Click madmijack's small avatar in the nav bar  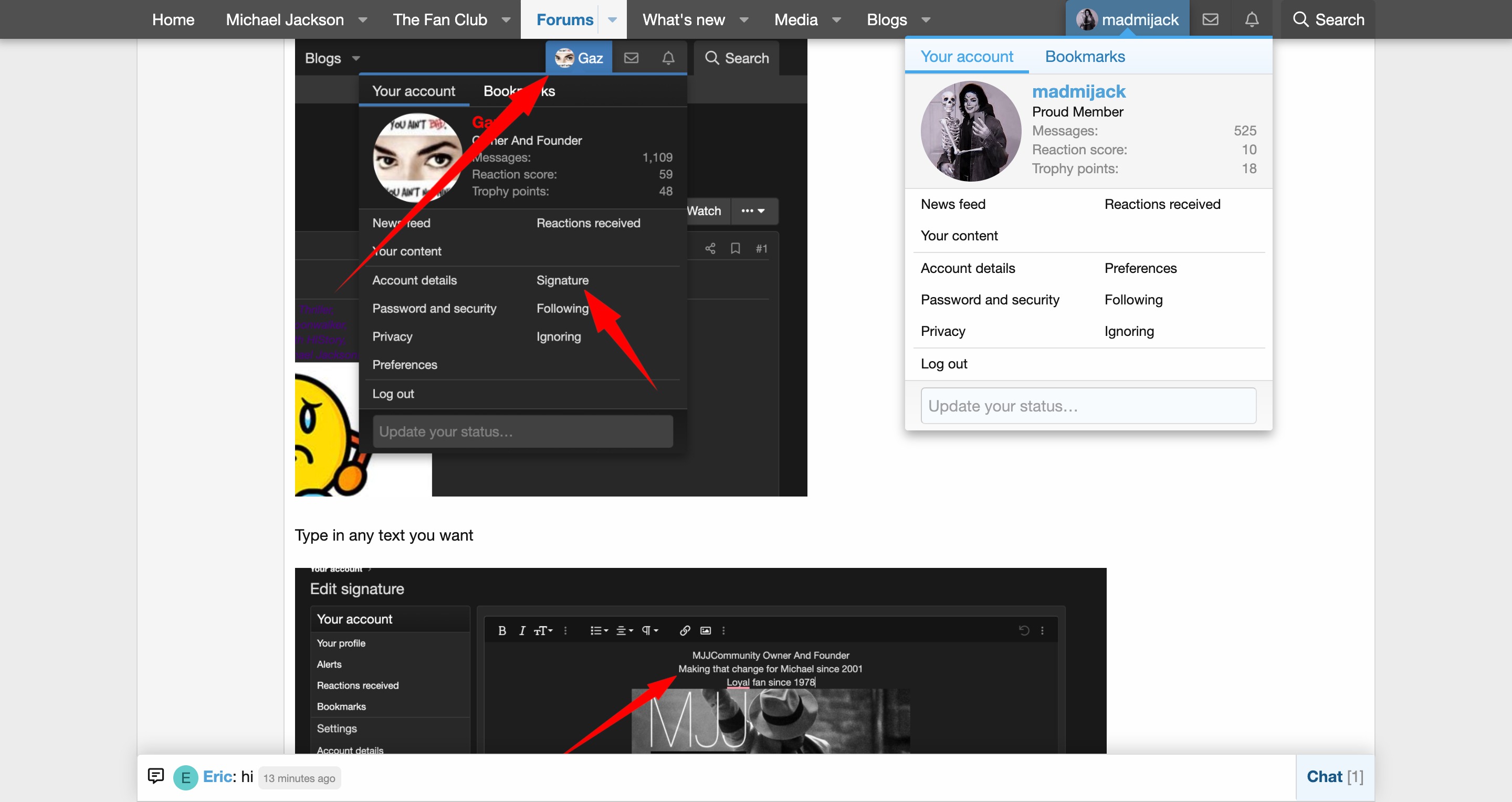click(x=1086, y=19)
